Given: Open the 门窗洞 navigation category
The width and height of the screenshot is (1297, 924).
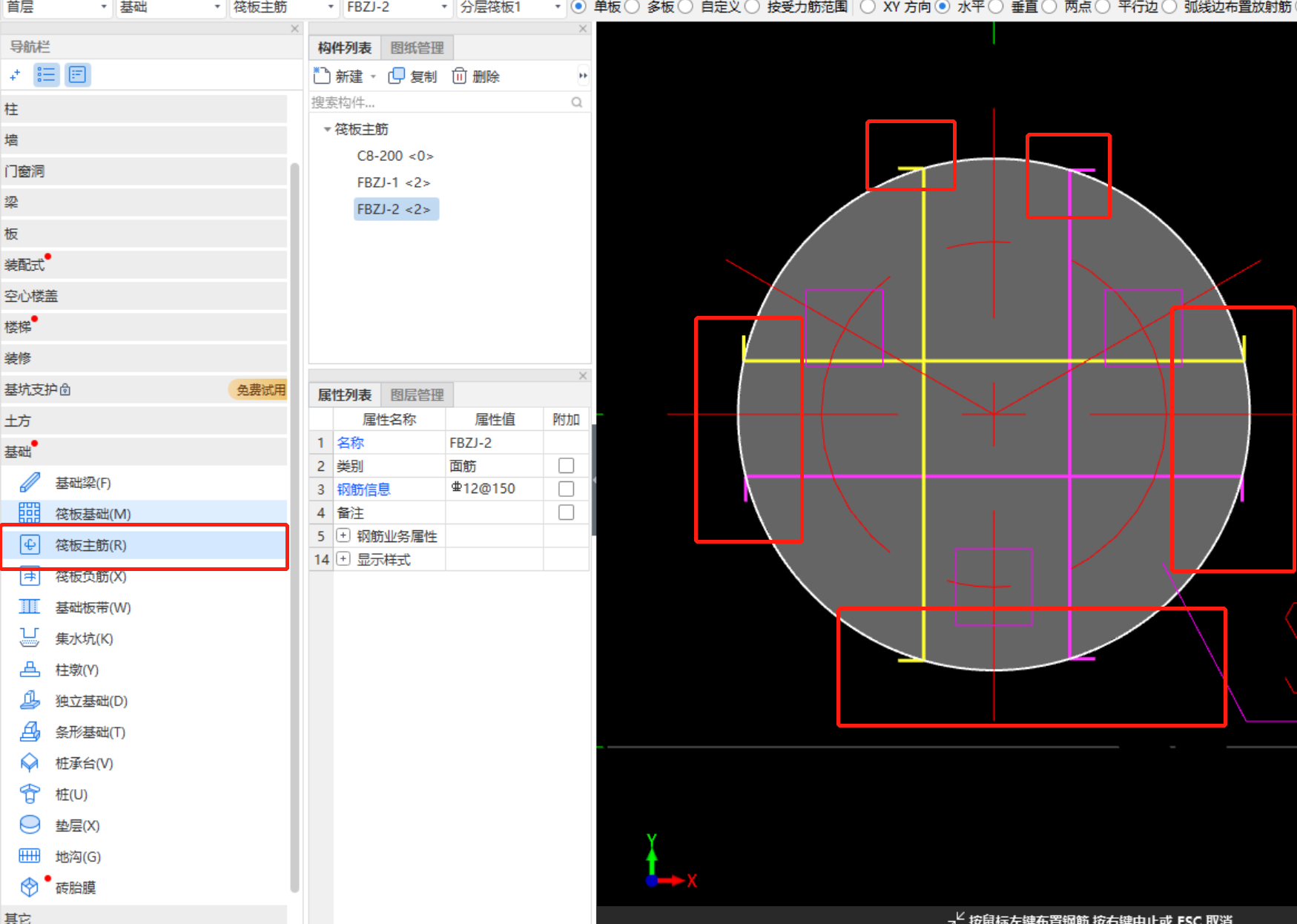Looking at the screenshot, I should [144, 171].
